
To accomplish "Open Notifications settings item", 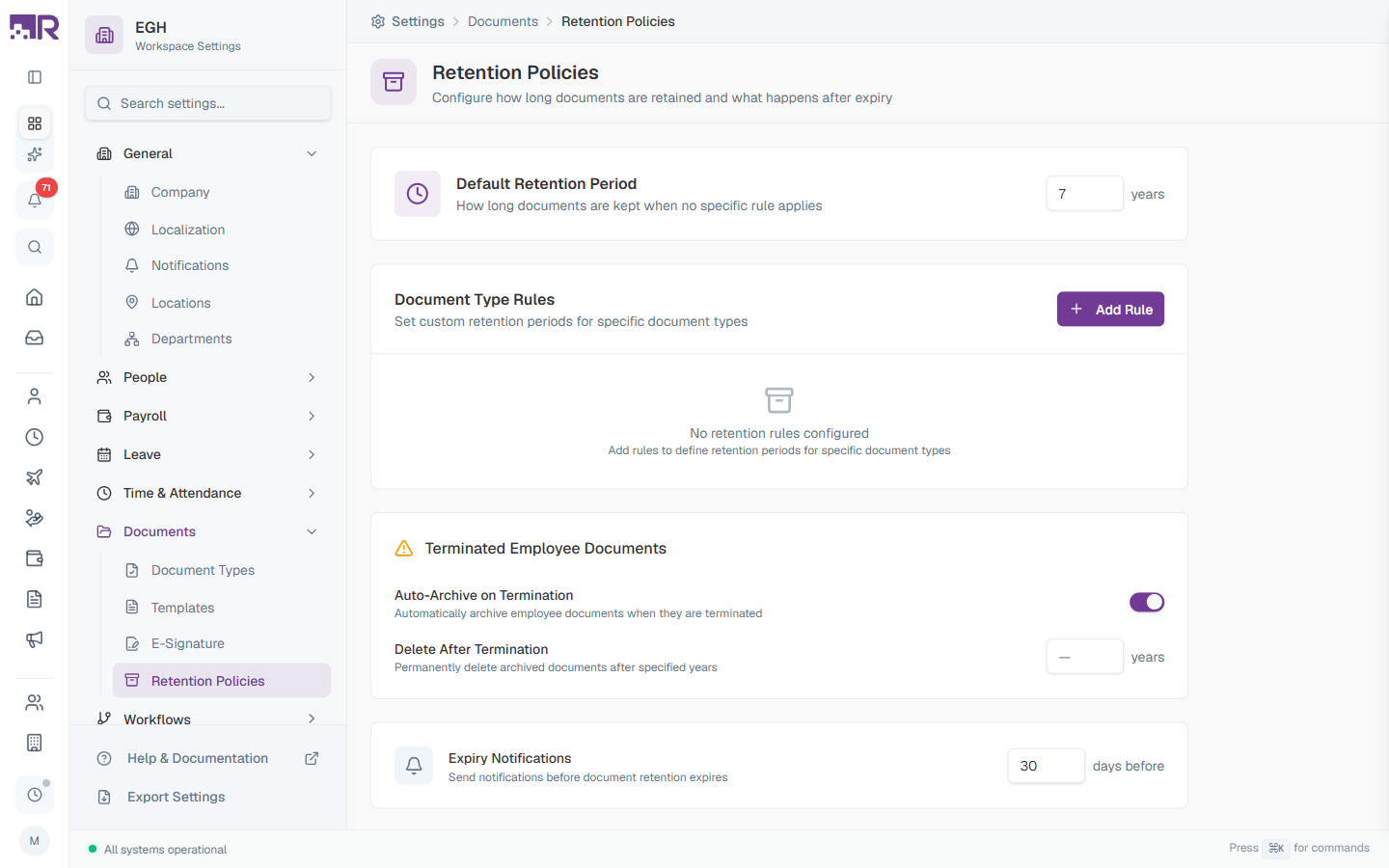I will click(222, 265).
